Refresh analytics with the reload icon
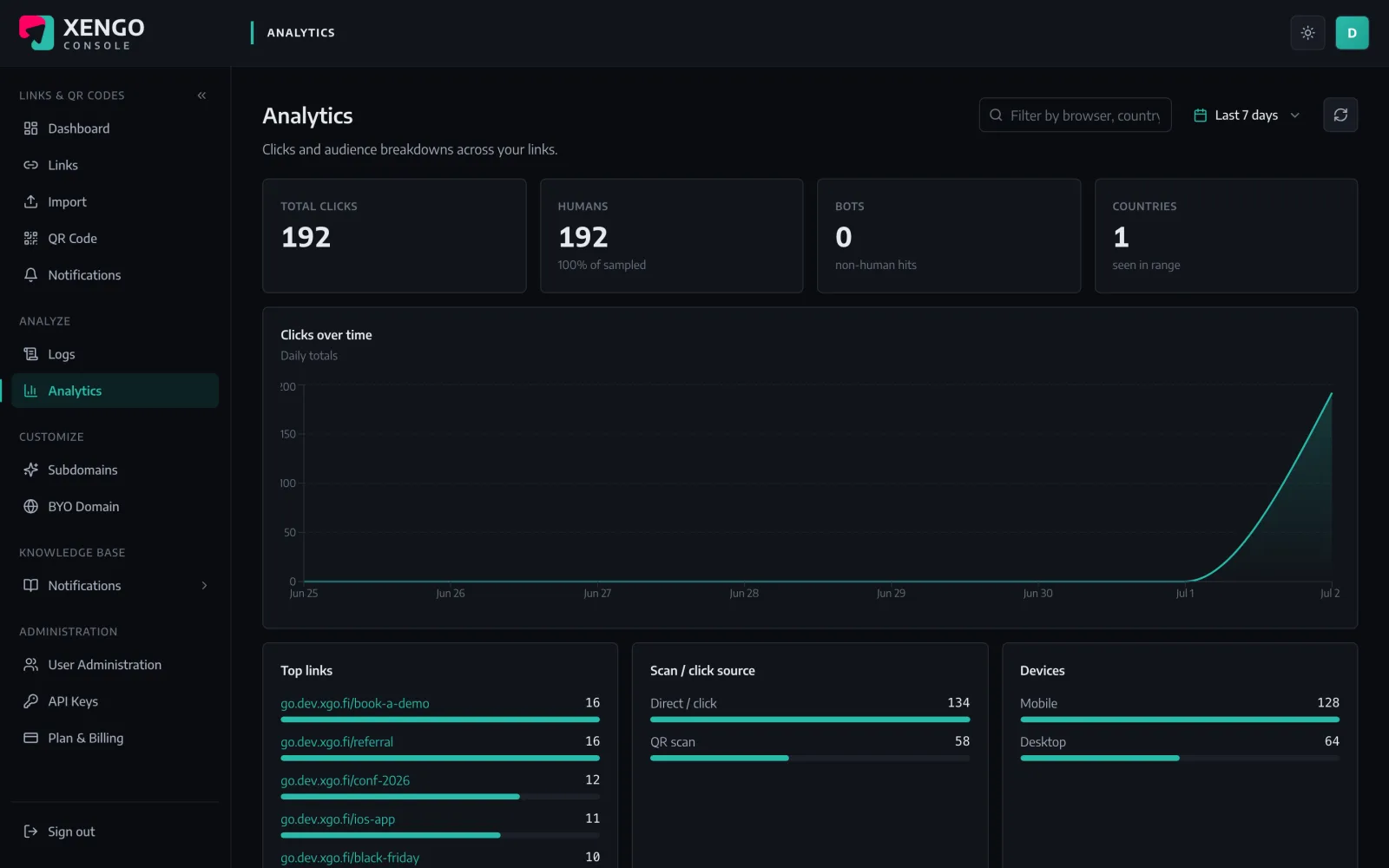 (1340, 115)
